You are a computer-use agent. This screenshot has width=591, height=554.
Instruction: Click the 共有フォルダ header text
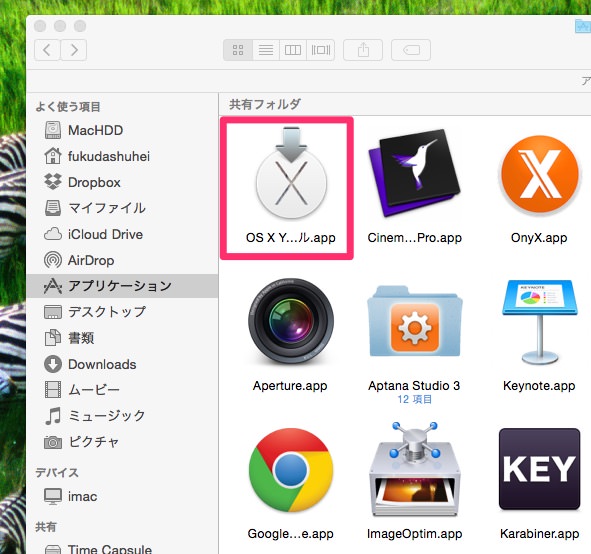tap(265, 104)
